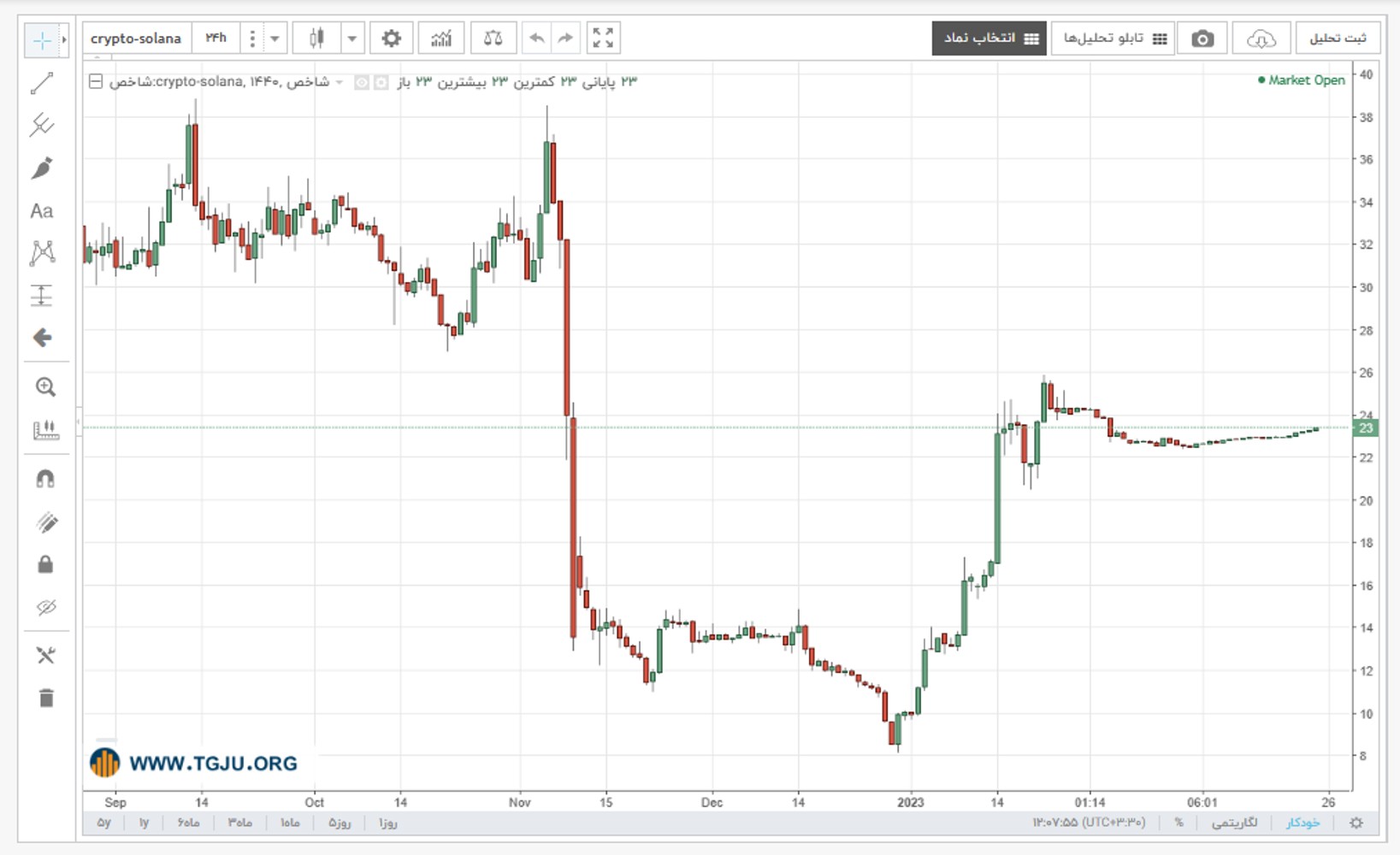1400x855 pixels.
Task: Toggle the خودکار auto scale
Action: pyautogui.click(x=1303, y=823)
